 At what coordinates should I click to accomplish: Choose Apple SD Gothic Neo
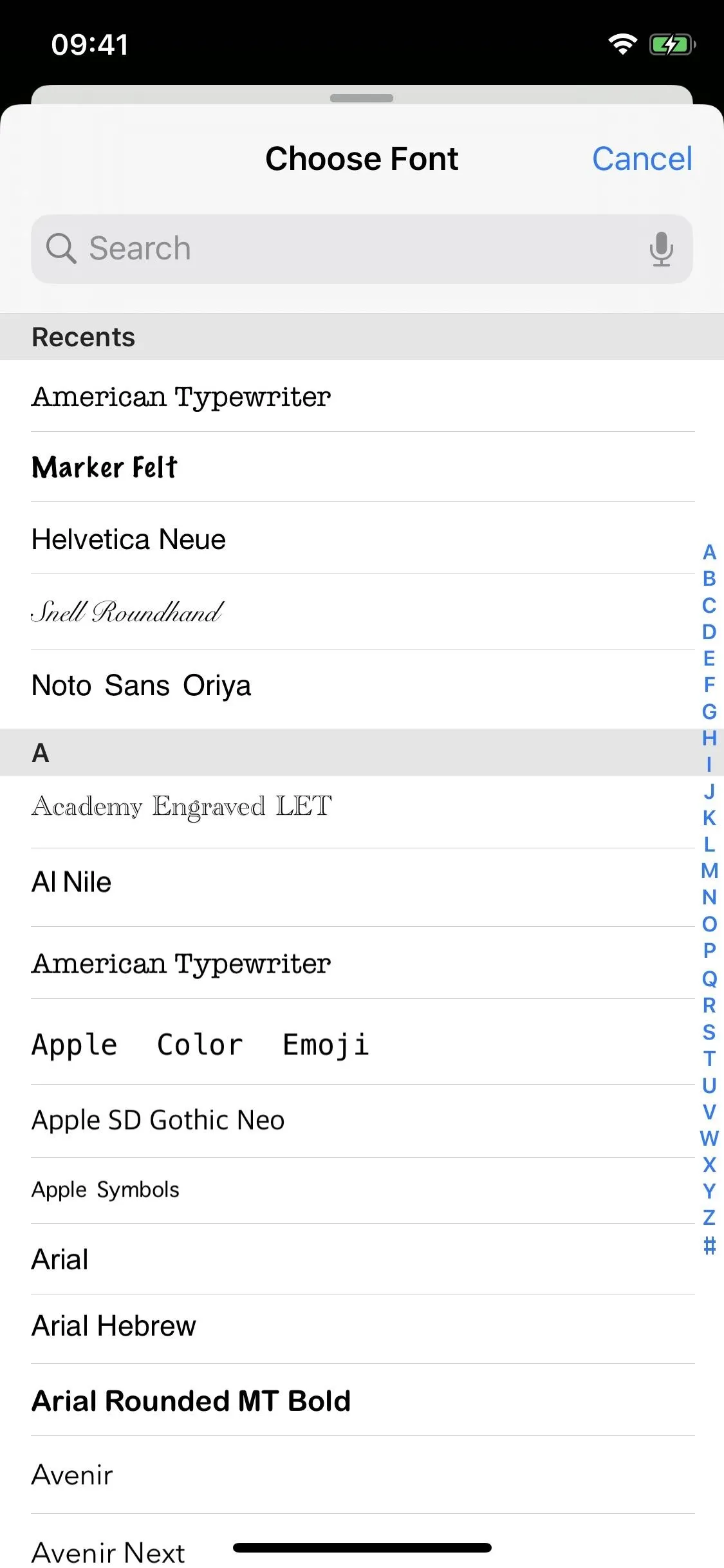pos(158,1121)
